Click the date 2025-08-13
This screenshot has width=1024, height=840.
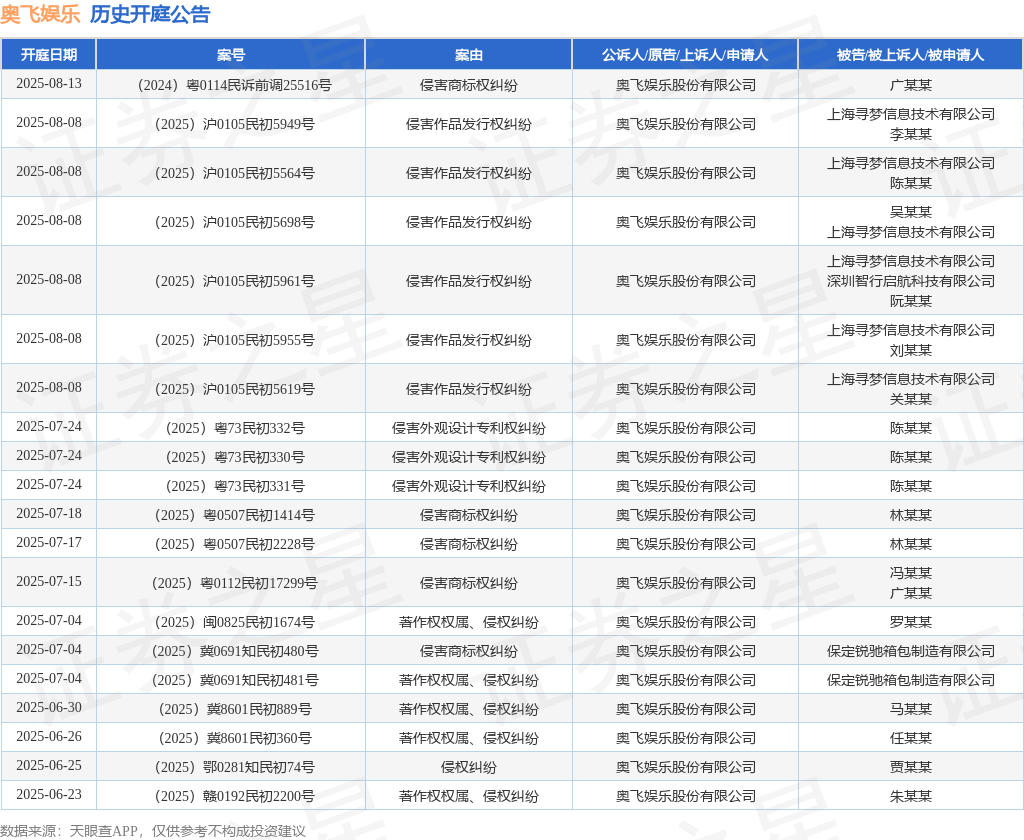coord(49,84)
